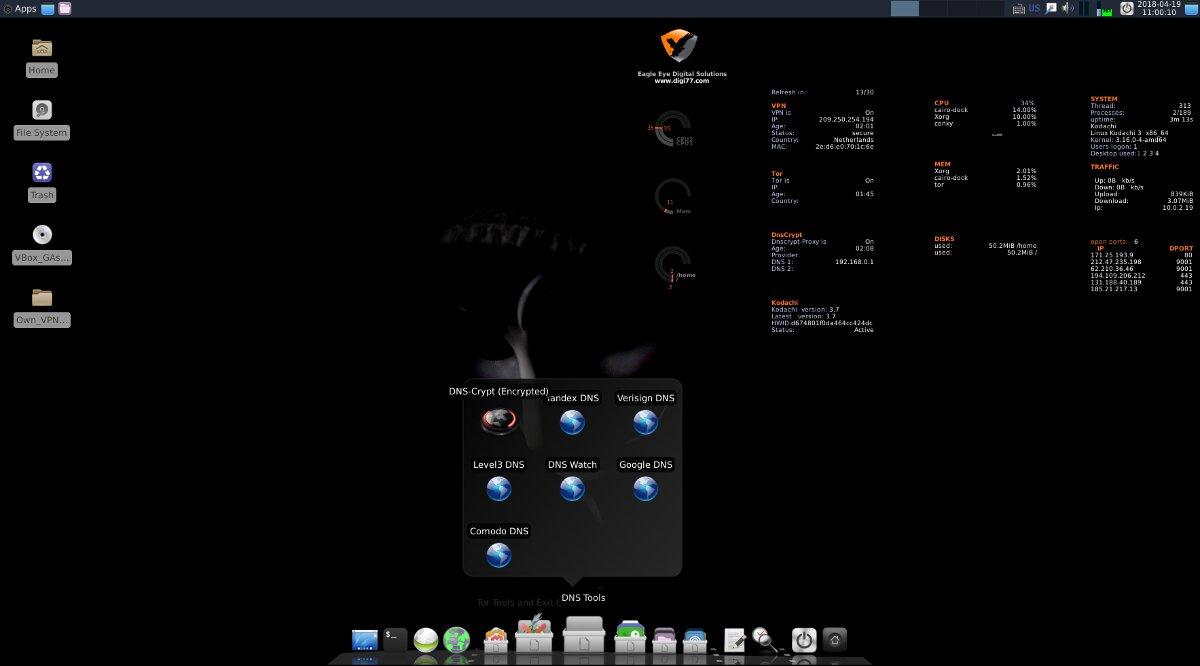
Task: Toggle the speaker volume in the system tray
Action: click(1066, 8)
